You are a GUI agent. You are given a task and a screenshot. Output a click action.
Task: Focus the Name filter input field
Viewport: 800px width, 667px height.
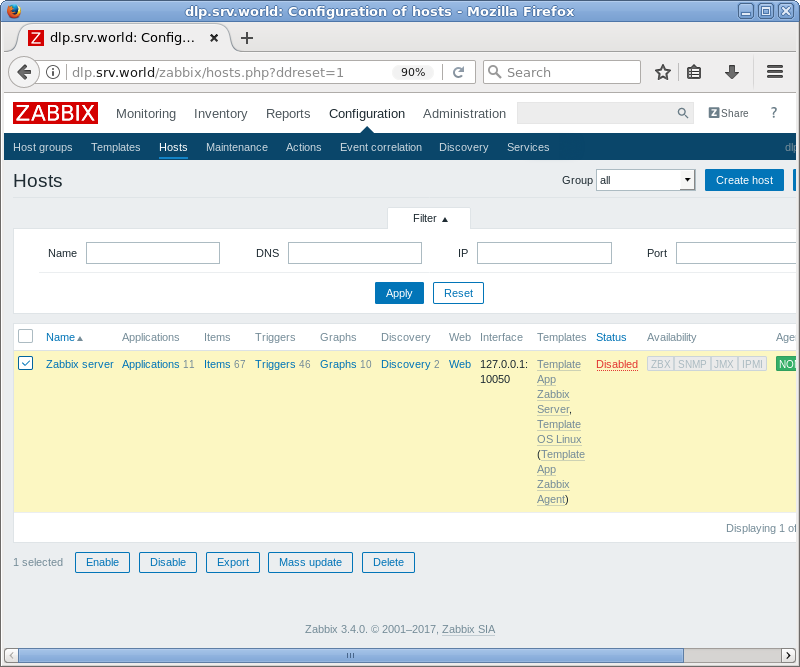(153, 253)
